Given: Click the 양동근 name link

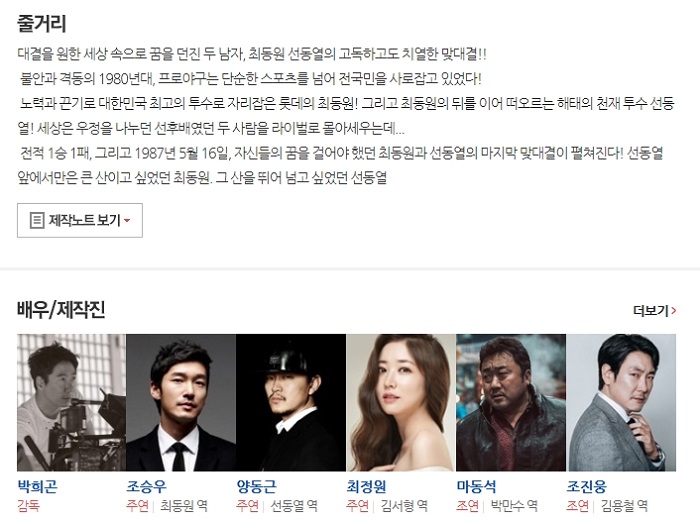Looking at the screenshot, I should tap(257, 486).
